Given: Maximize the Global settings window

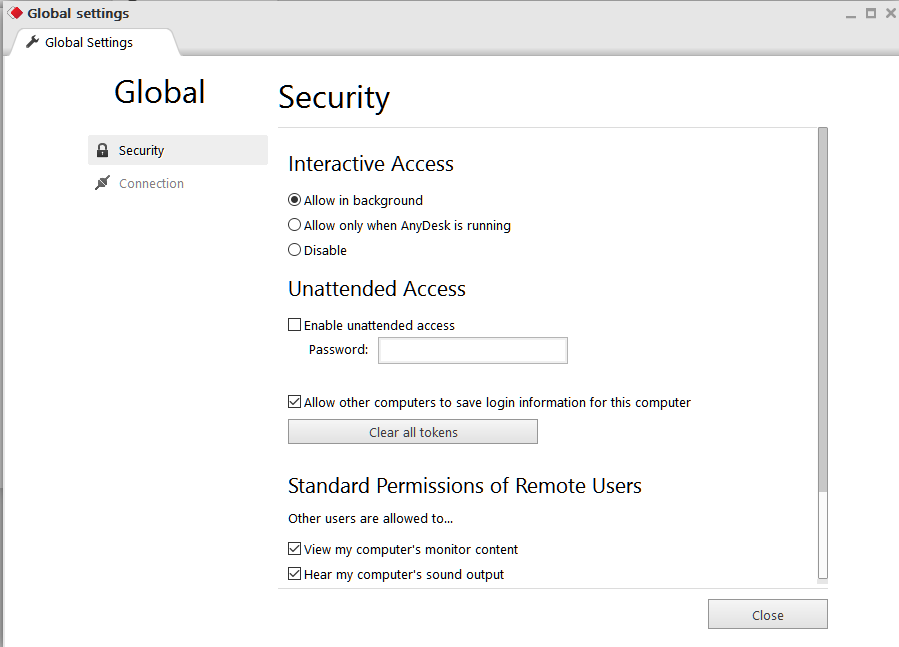Looking at the screenshot, I should coord(871,13).
